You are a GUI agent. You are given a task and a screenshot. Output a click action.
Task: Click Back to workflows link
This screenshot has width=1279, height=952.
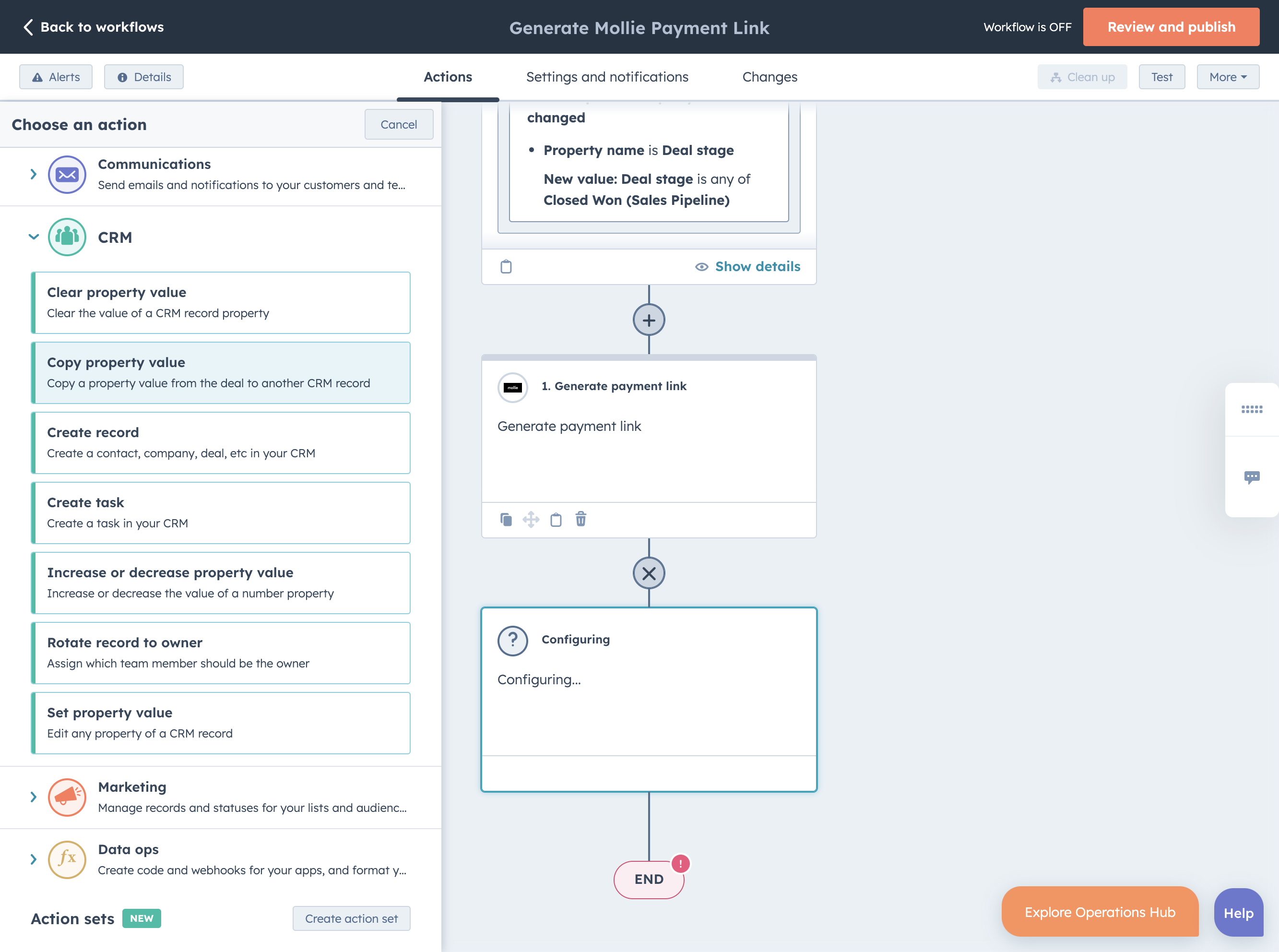(102, 27)
